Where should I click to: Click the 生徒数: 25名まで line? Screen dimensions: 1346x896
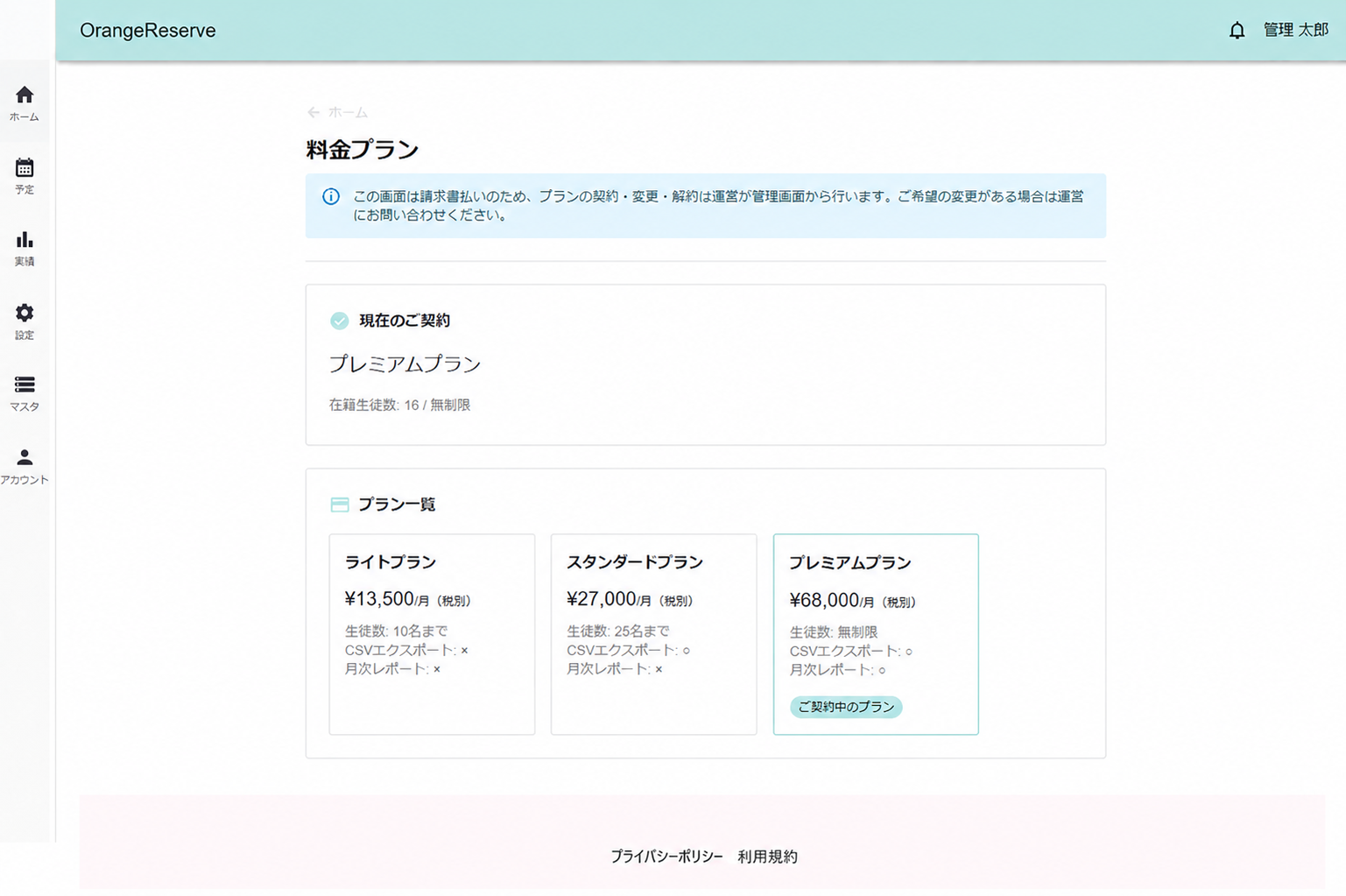(618, 631)
